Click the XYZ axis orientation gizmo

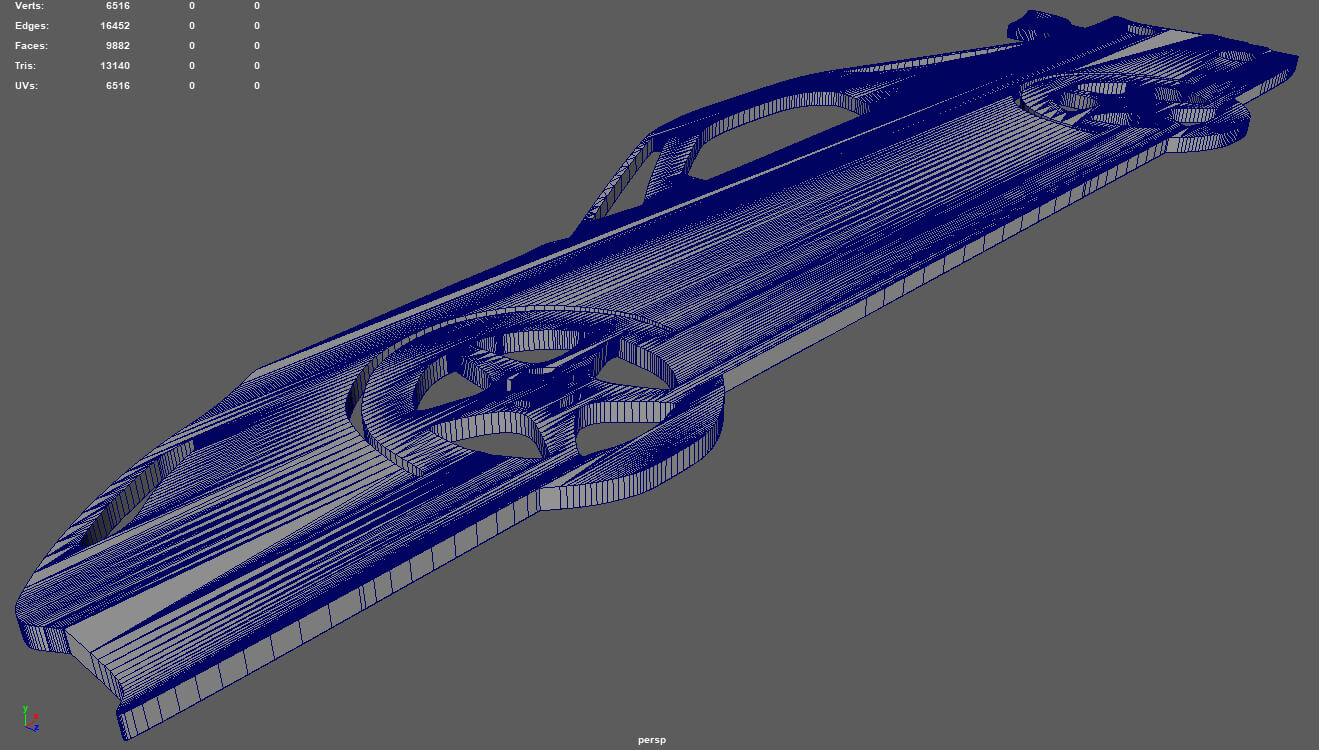[x=31, y=717]
